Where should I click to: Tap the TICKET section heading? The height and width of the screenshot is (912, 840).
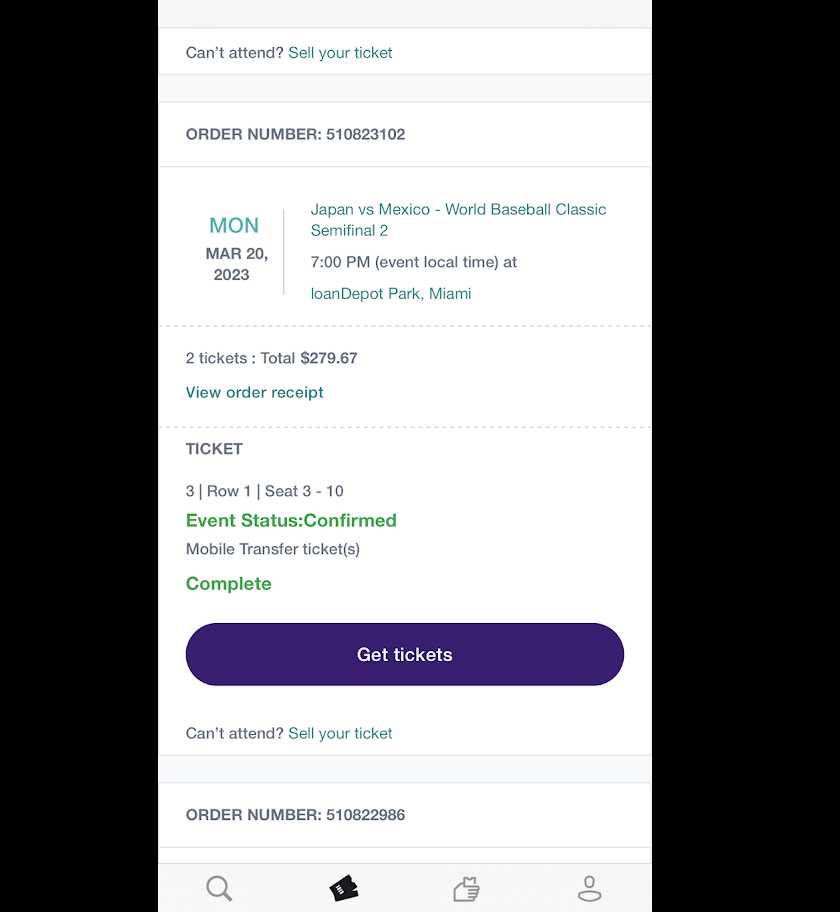214,449
